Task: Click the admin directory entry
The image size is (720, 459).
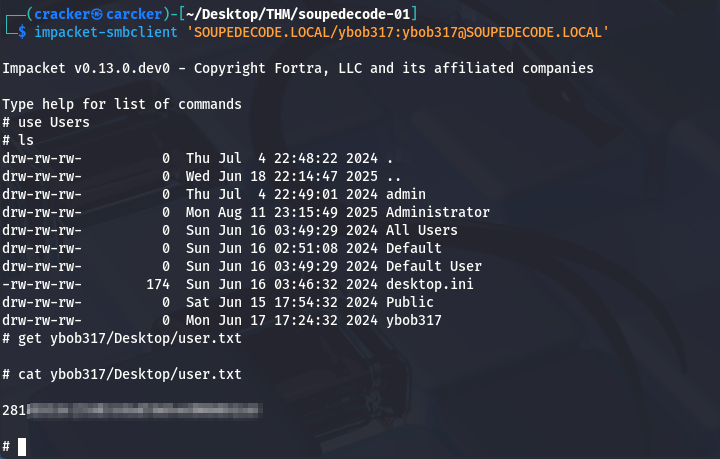Action: tap(406, 194)
